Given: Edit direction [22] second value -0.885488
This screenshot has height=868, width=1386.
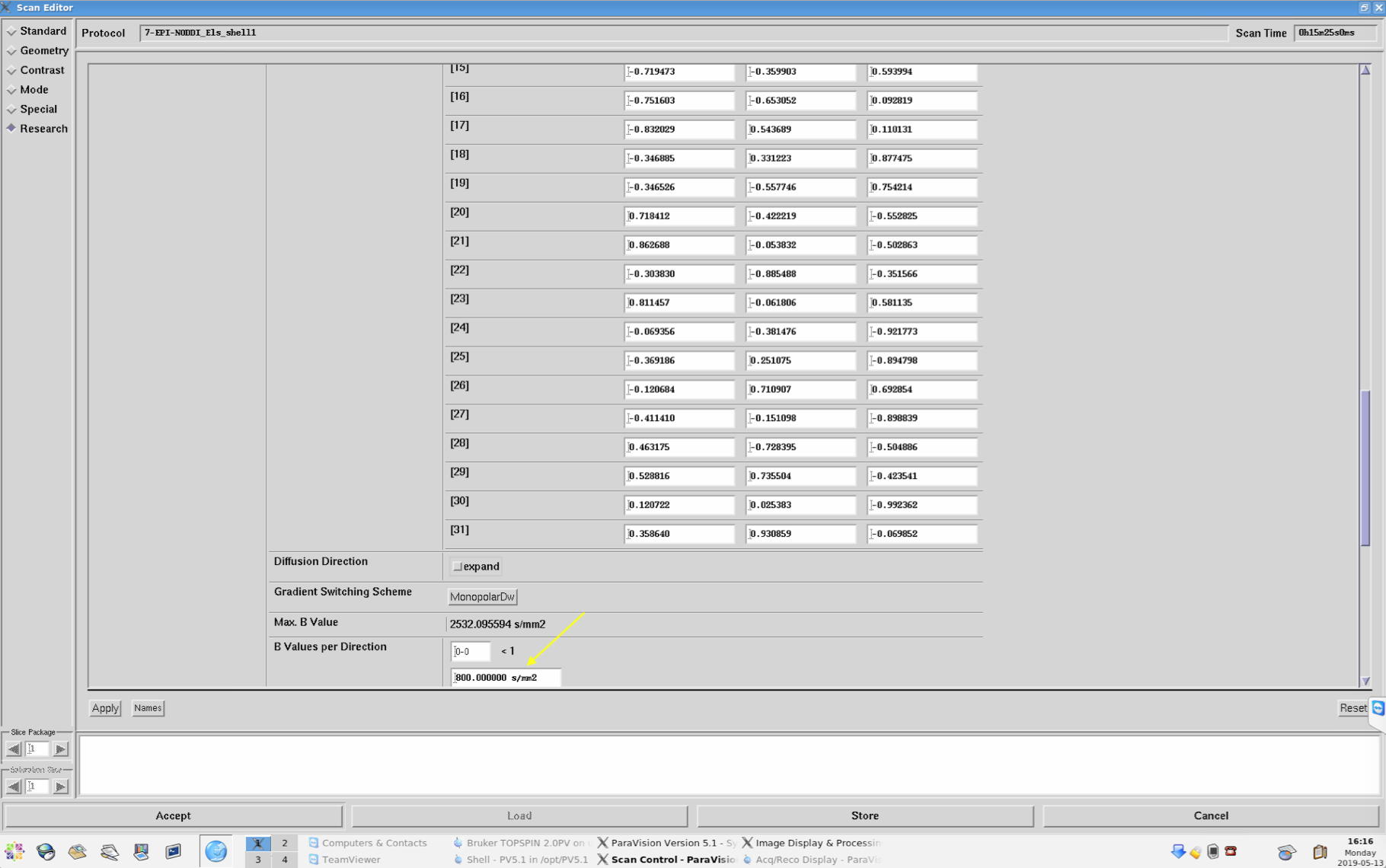Looking at the screenshot, I should tap(801, 274).
